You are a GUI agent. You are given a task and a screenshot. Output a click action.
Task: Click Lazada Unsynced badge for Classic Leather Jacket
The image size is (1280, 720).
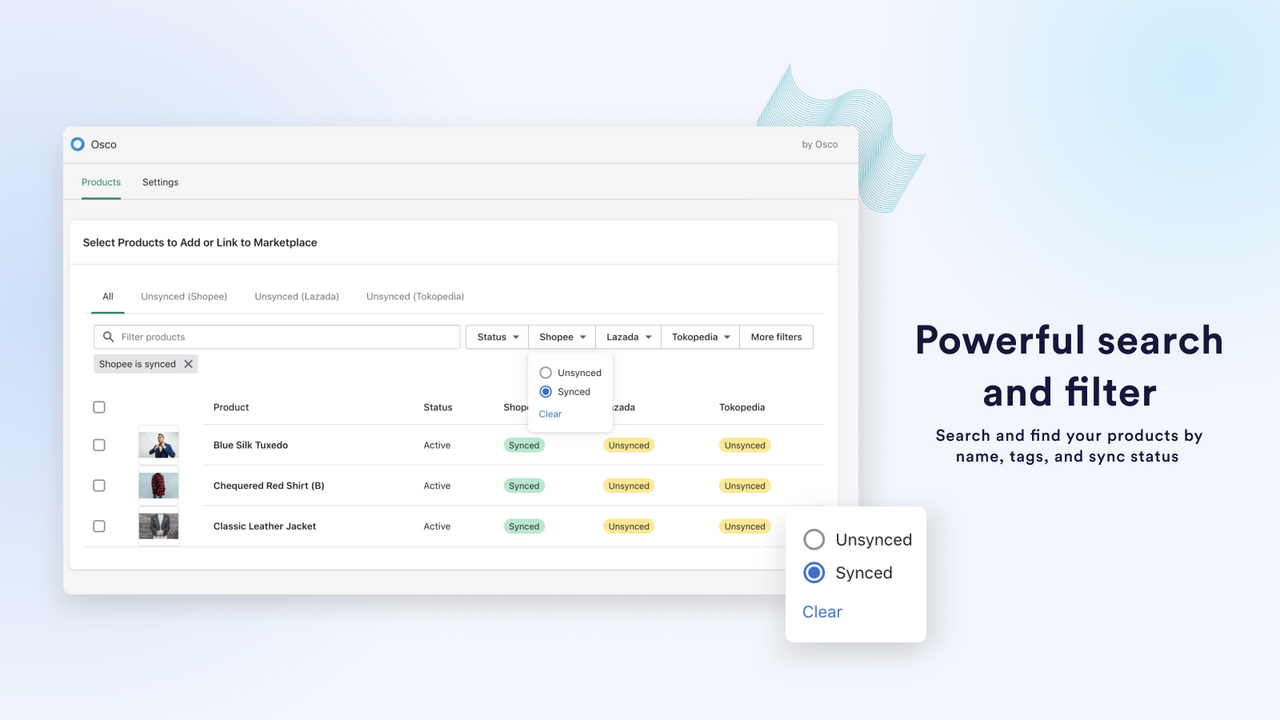pyautogui.click(x=629, y=526)
